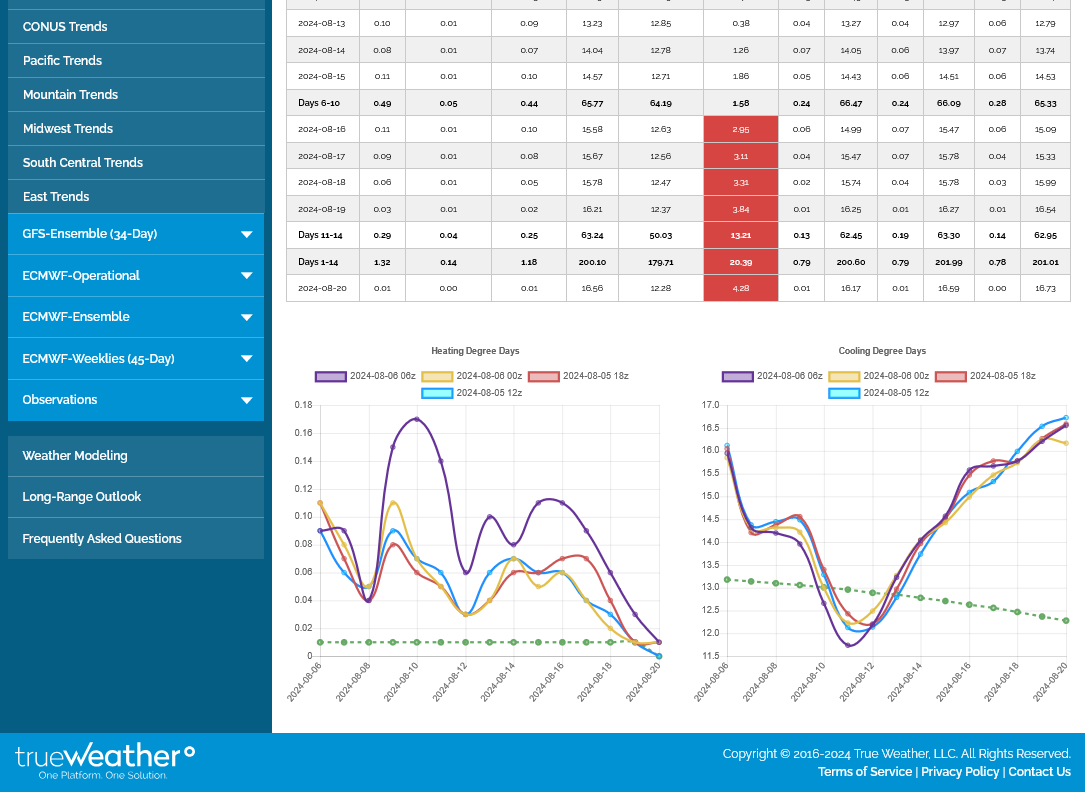Screen dimensions: 1085x792
Task: Open Midwest Trends page
Action: (68, 129)
